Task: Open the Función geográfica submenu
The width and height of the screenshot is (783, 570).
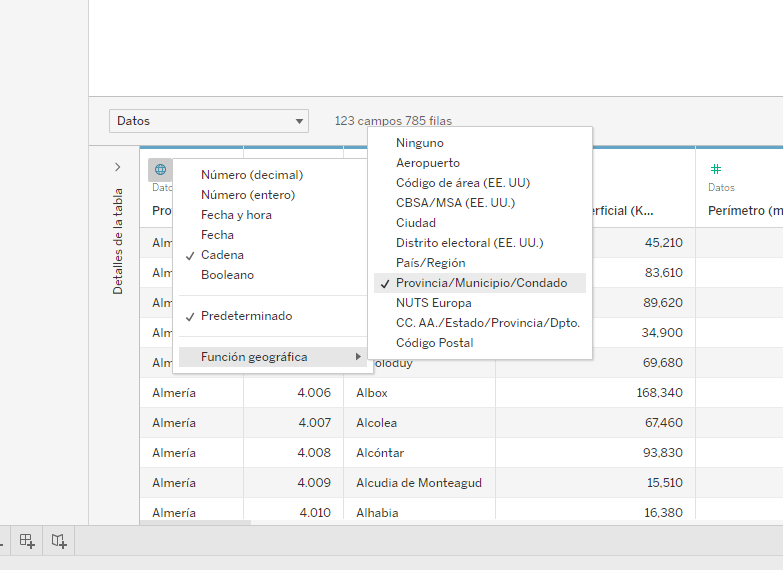Action: click(x=273, y=357)
